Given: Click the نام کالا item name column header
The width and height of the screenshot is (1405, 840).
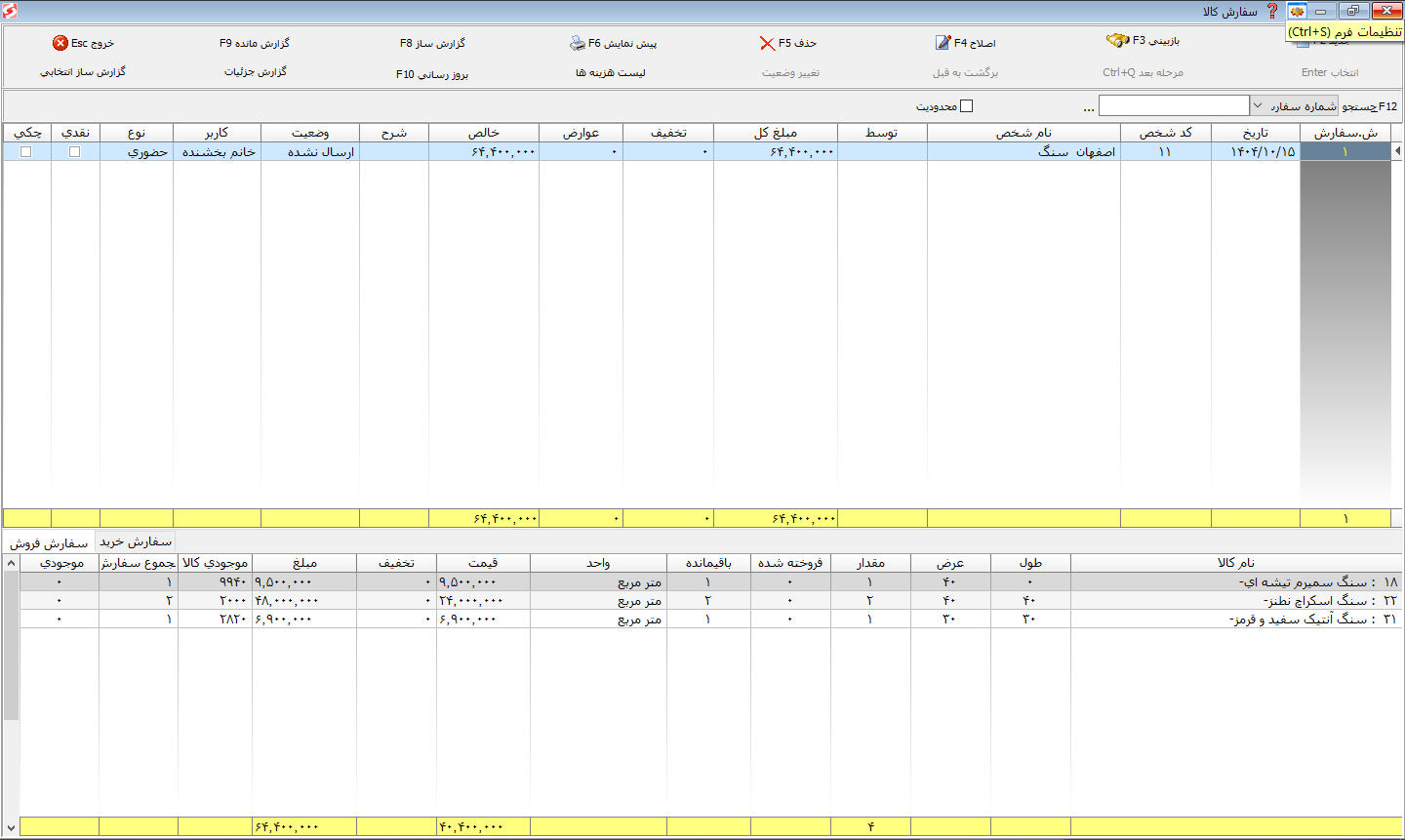Looking at the screenshot, I should (x=1235, y=563).
